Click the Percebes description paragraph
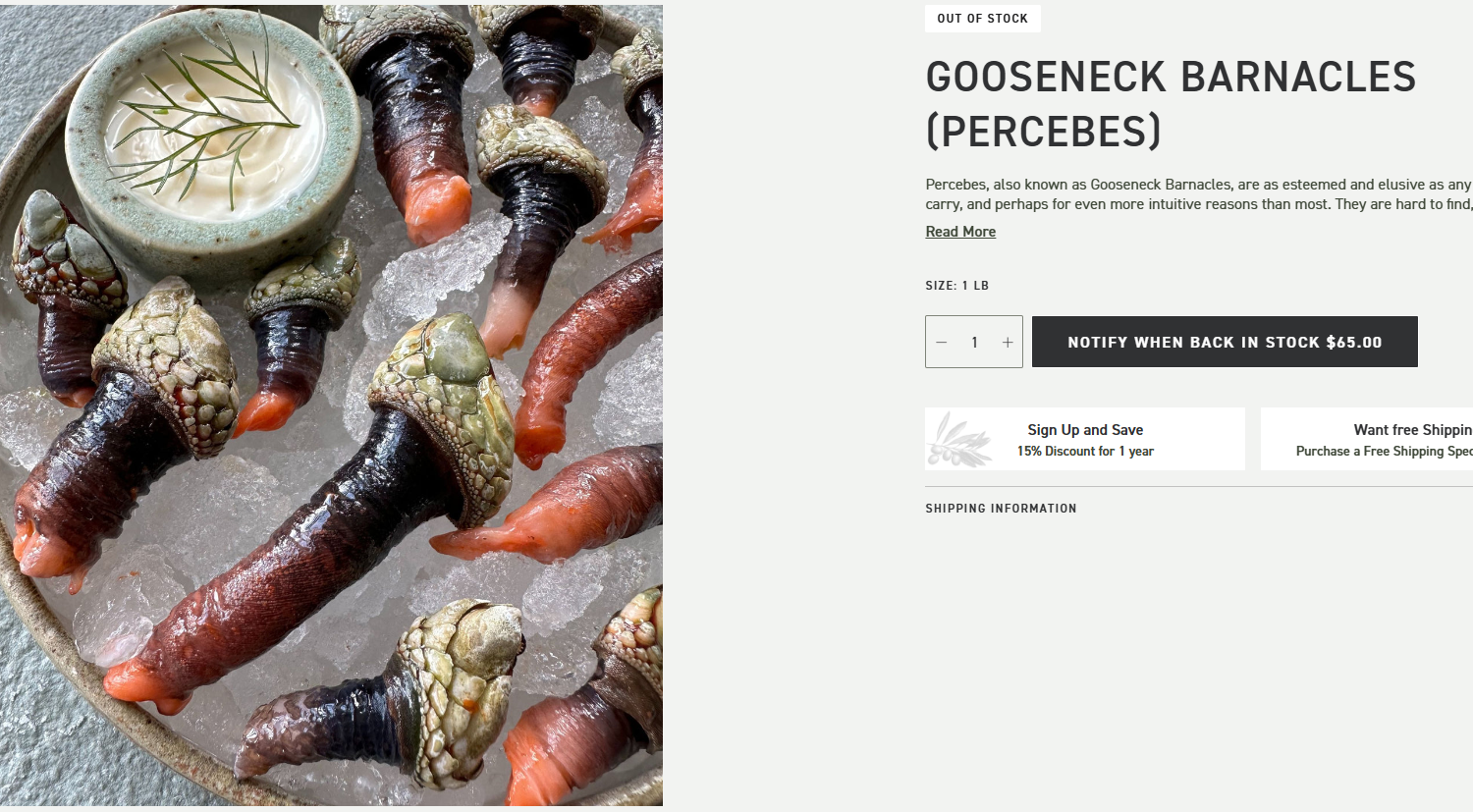Image resolution: width=1473 pixels, height=812 pixels. point(1199,194)
